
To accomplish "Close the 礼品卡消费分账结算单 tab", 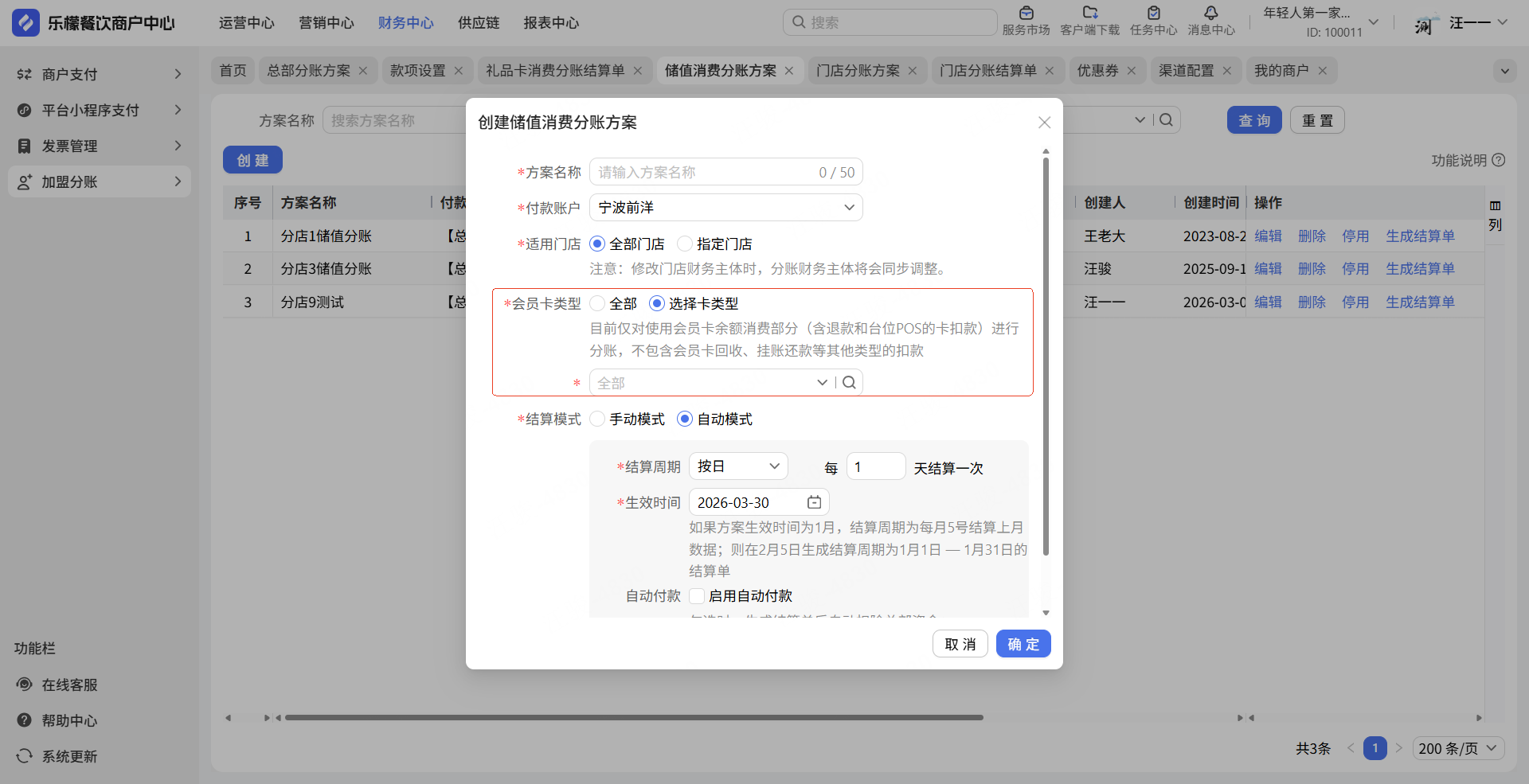I will click(x=638, y=71).
